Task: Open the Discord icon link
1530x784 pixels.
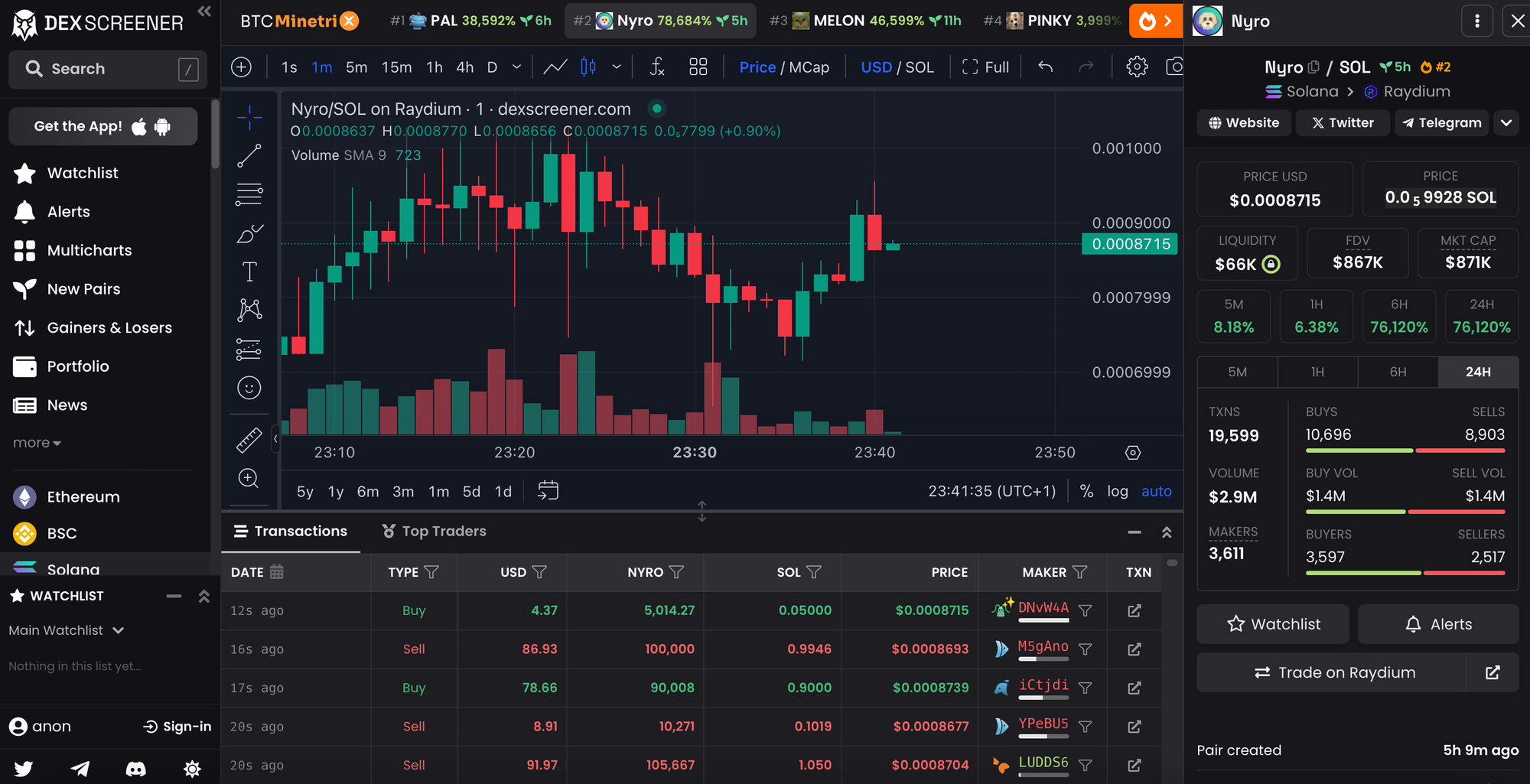Action: click(135, 769)
